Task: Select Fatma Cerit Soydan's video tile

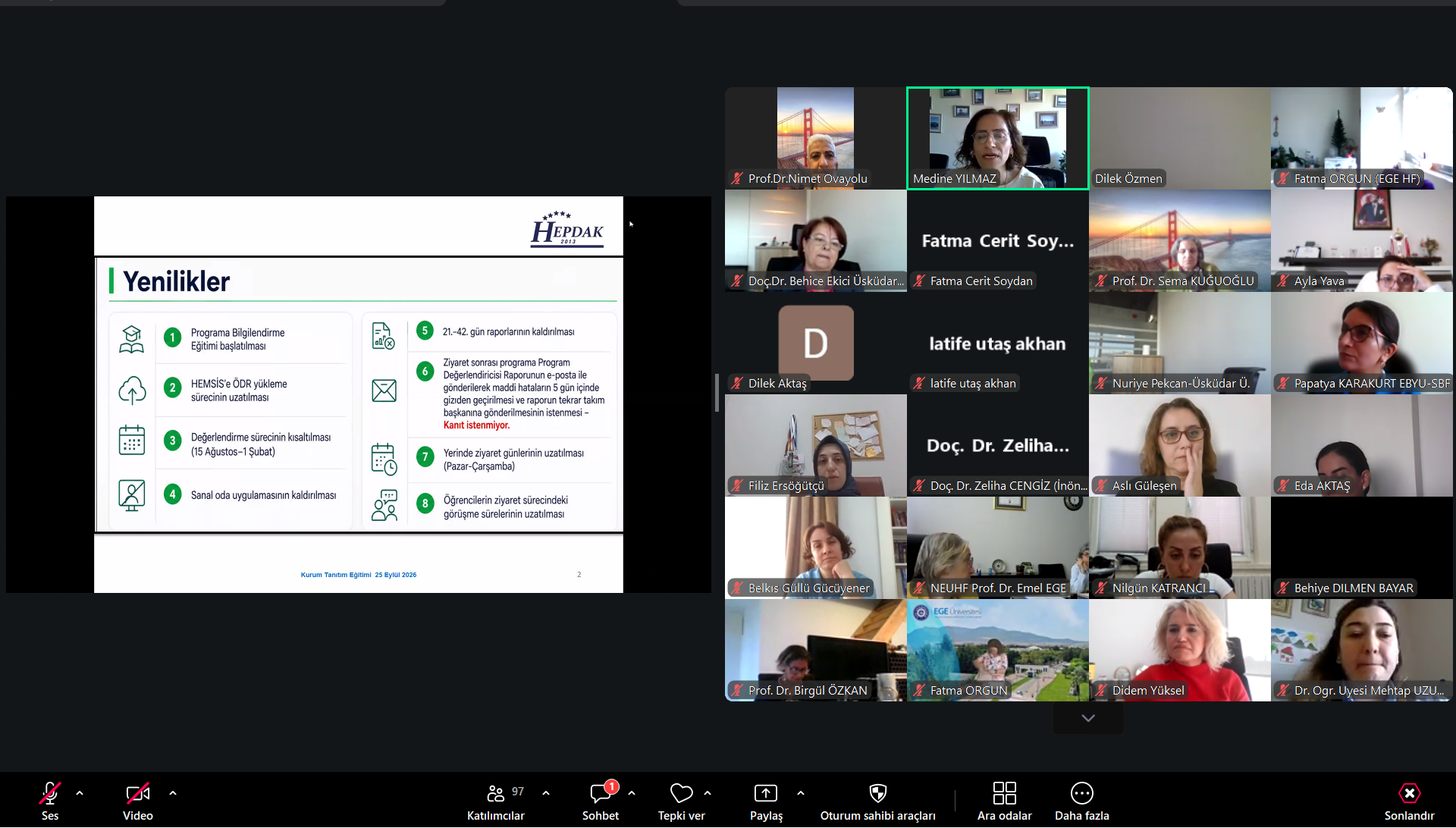Action: click(998, 240)
